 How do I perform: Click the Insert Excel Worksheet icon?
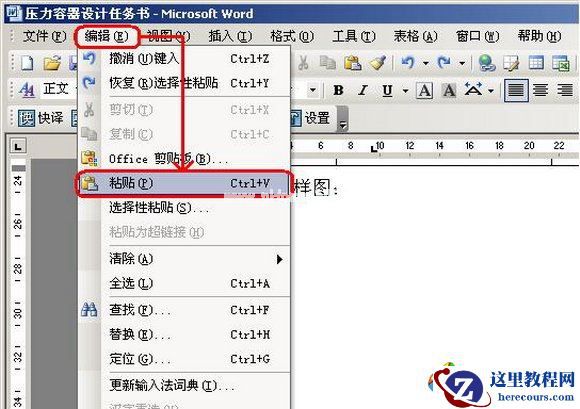[560, 62]
